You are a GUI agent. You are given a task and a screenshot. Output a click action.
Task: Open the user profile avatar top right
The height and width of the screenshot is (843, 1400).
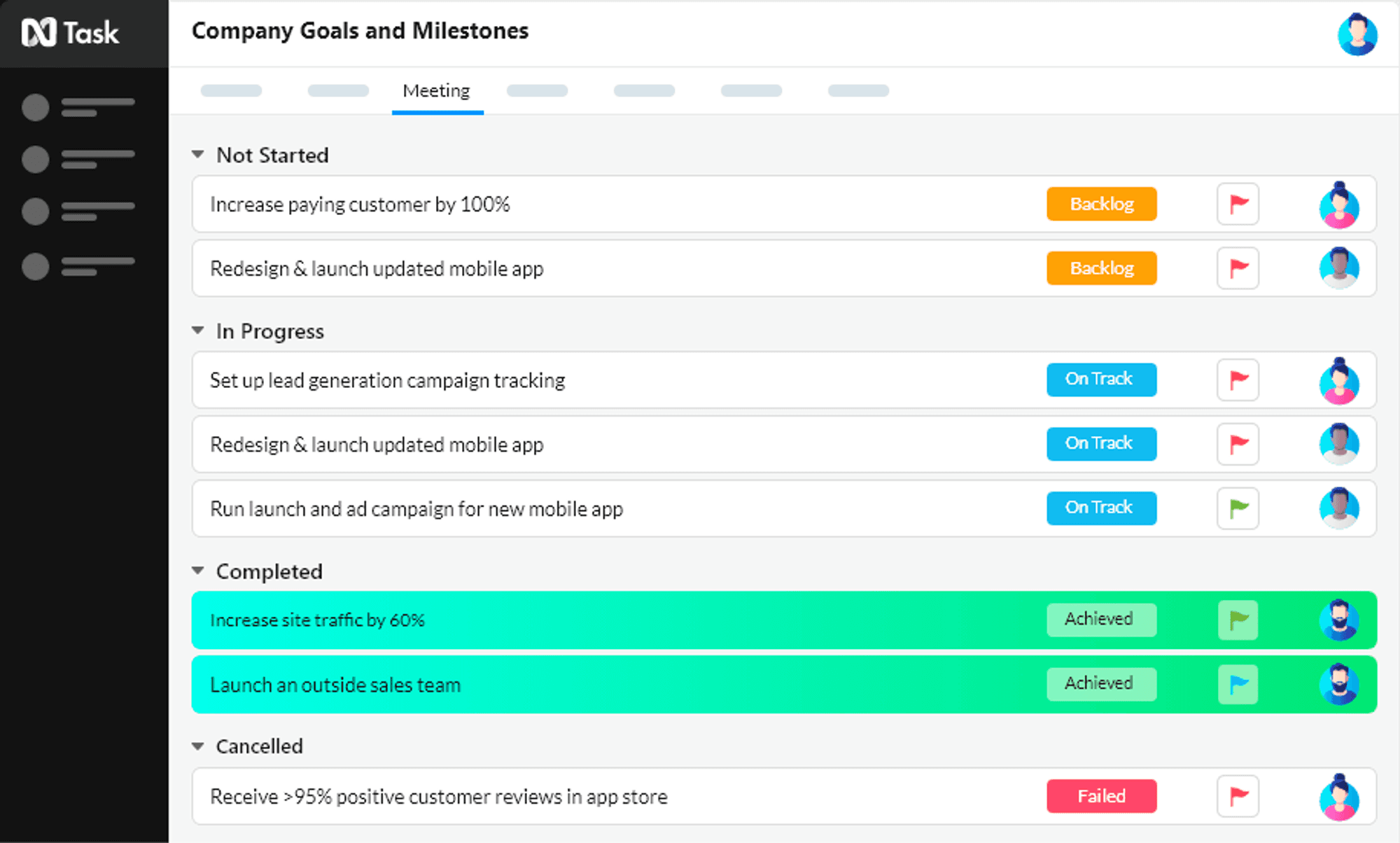click(x=1357, y=34)
